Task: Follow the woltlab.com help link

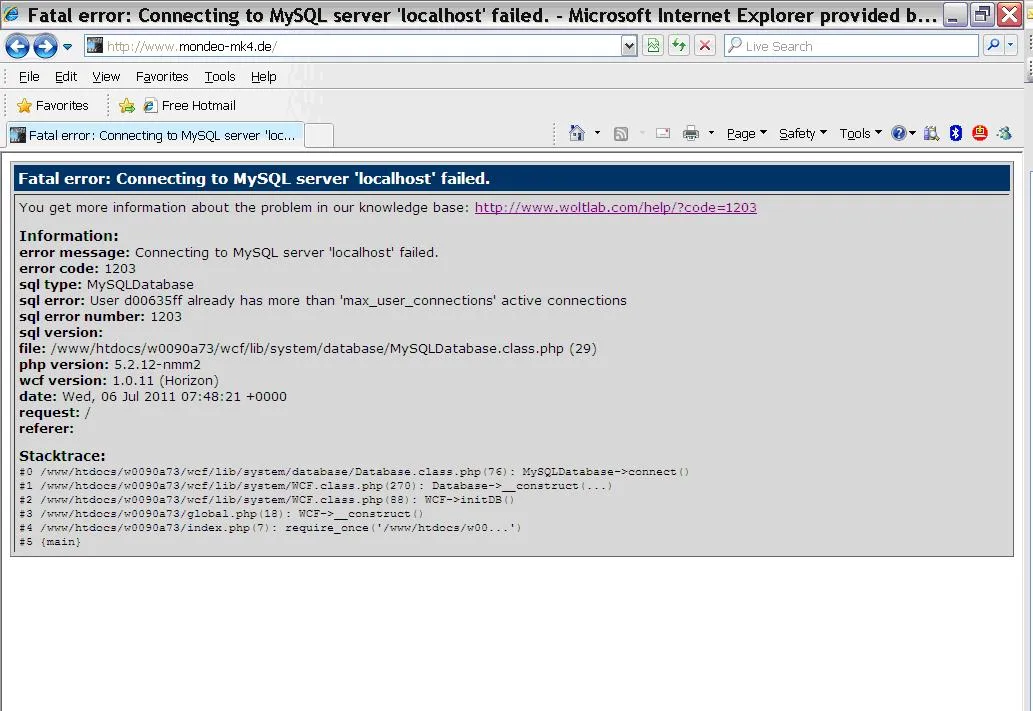Action: (x=615, y=207)
